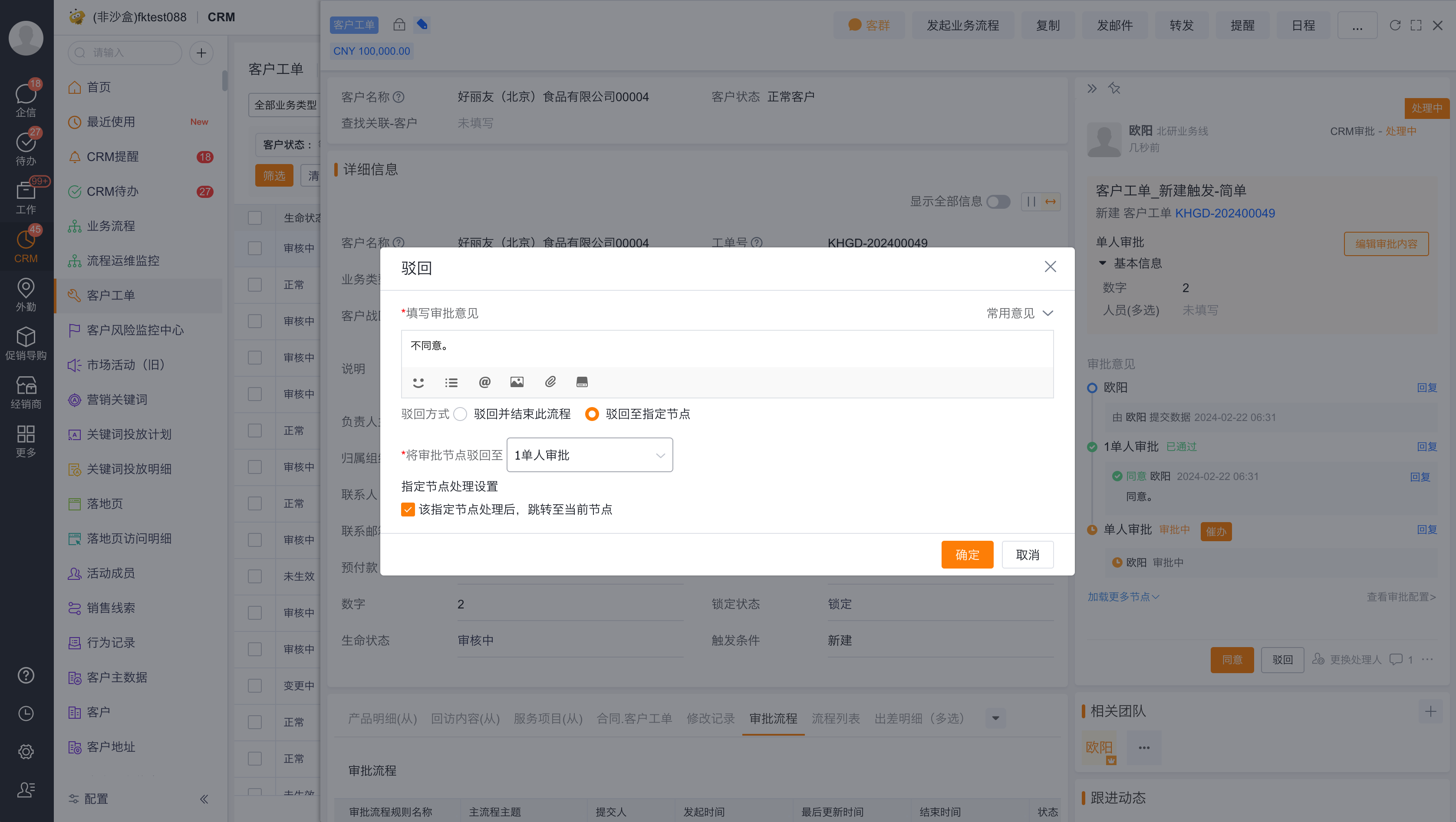1456x822 pixels.
Task: Refresh the work order detail view
Action: [1395, 25]
